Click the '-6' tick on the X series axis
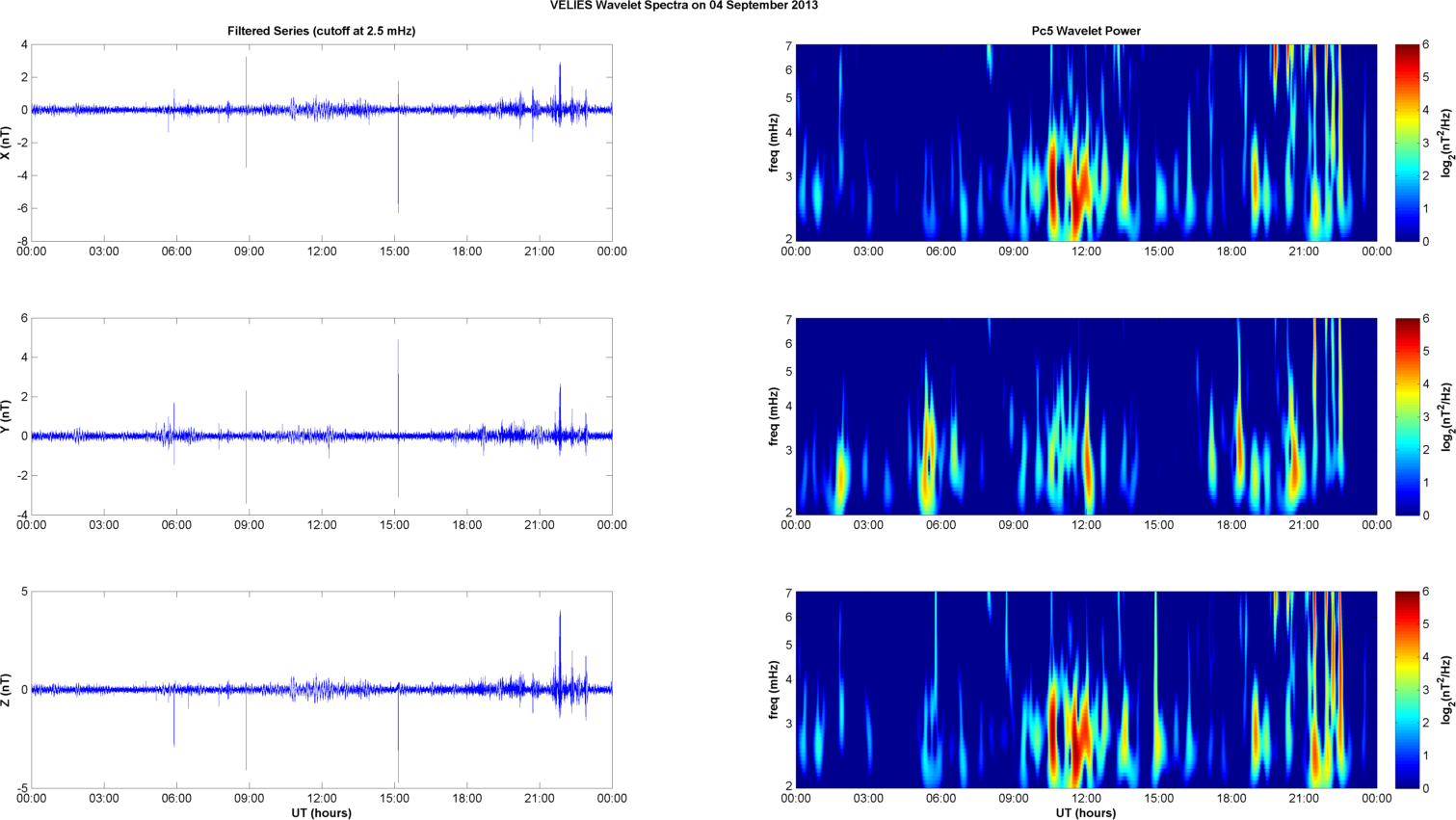 click(x=21, y=208)
